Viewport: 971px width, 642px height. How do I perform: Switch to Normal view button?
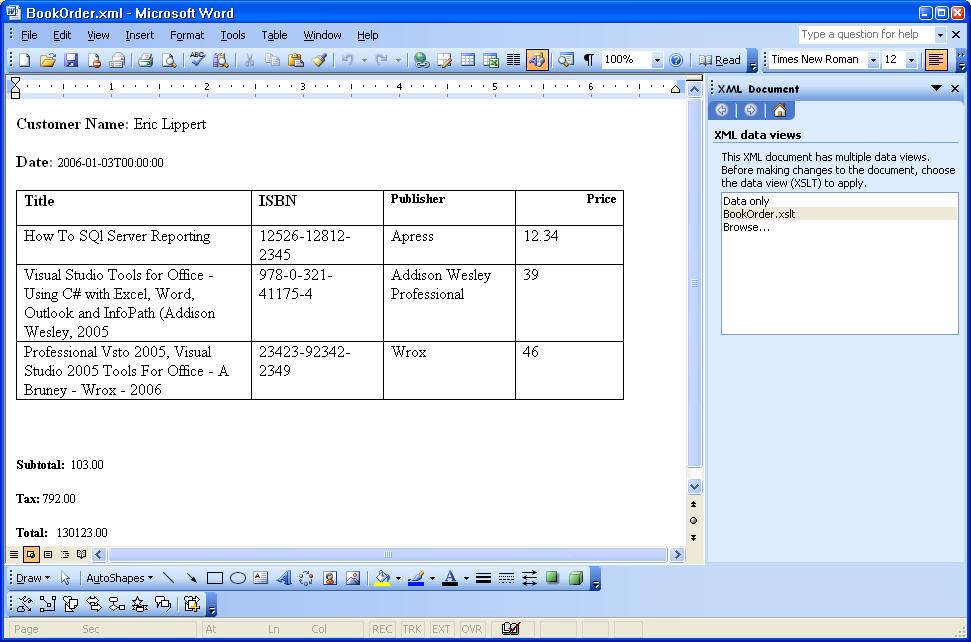(x=14, y=554)
